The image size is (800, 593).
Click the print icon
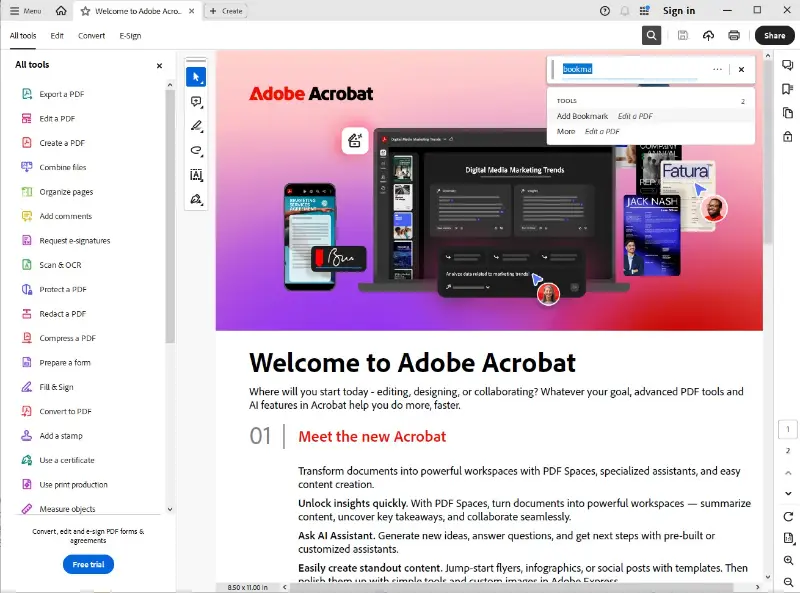coord(734,36)
